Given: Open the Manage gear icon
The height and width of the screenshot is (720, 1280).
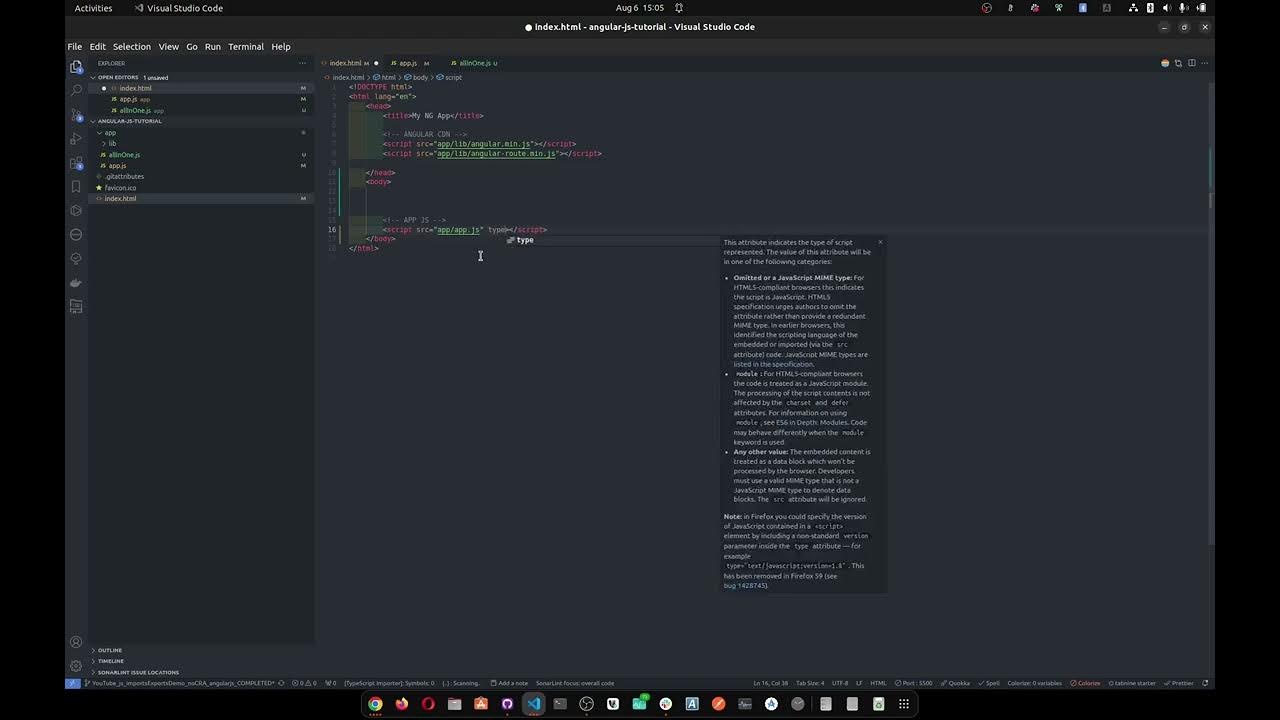Looking at the screenshot, I should click(75, 666).
